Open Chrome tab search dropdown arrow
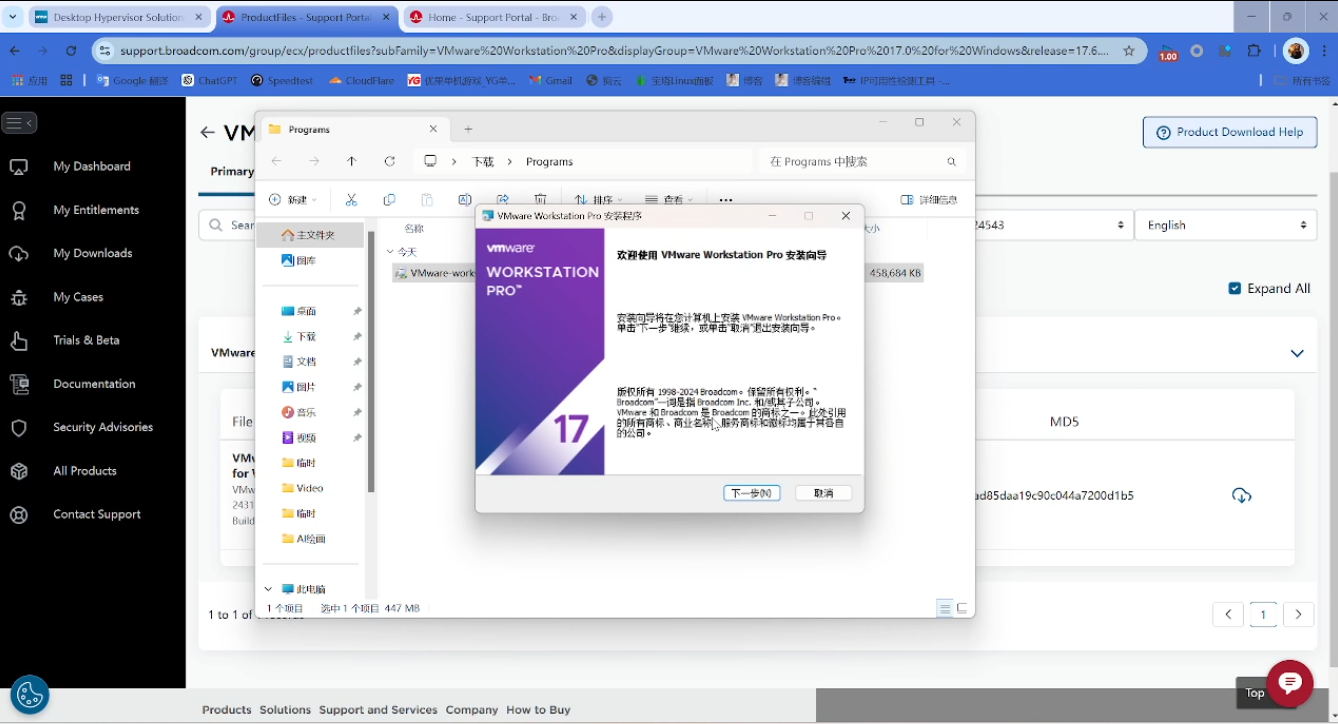This screenshot has height=724, width=1338. click(13, 17)
